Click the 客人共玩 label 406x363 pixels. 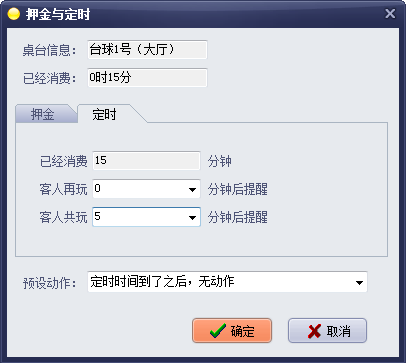[63, 217]
